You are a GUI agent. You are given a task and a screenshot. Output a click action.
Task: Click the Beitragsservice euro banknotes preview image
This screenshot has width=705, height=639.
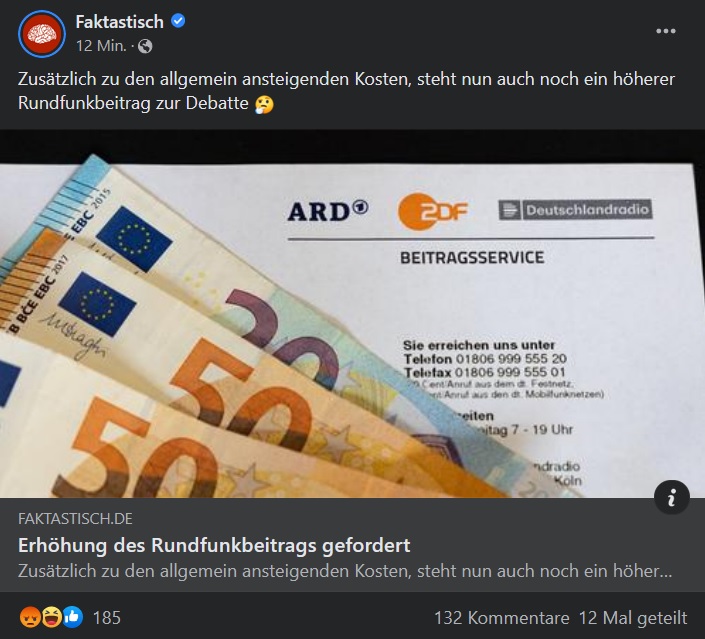[x=352, y=313]
